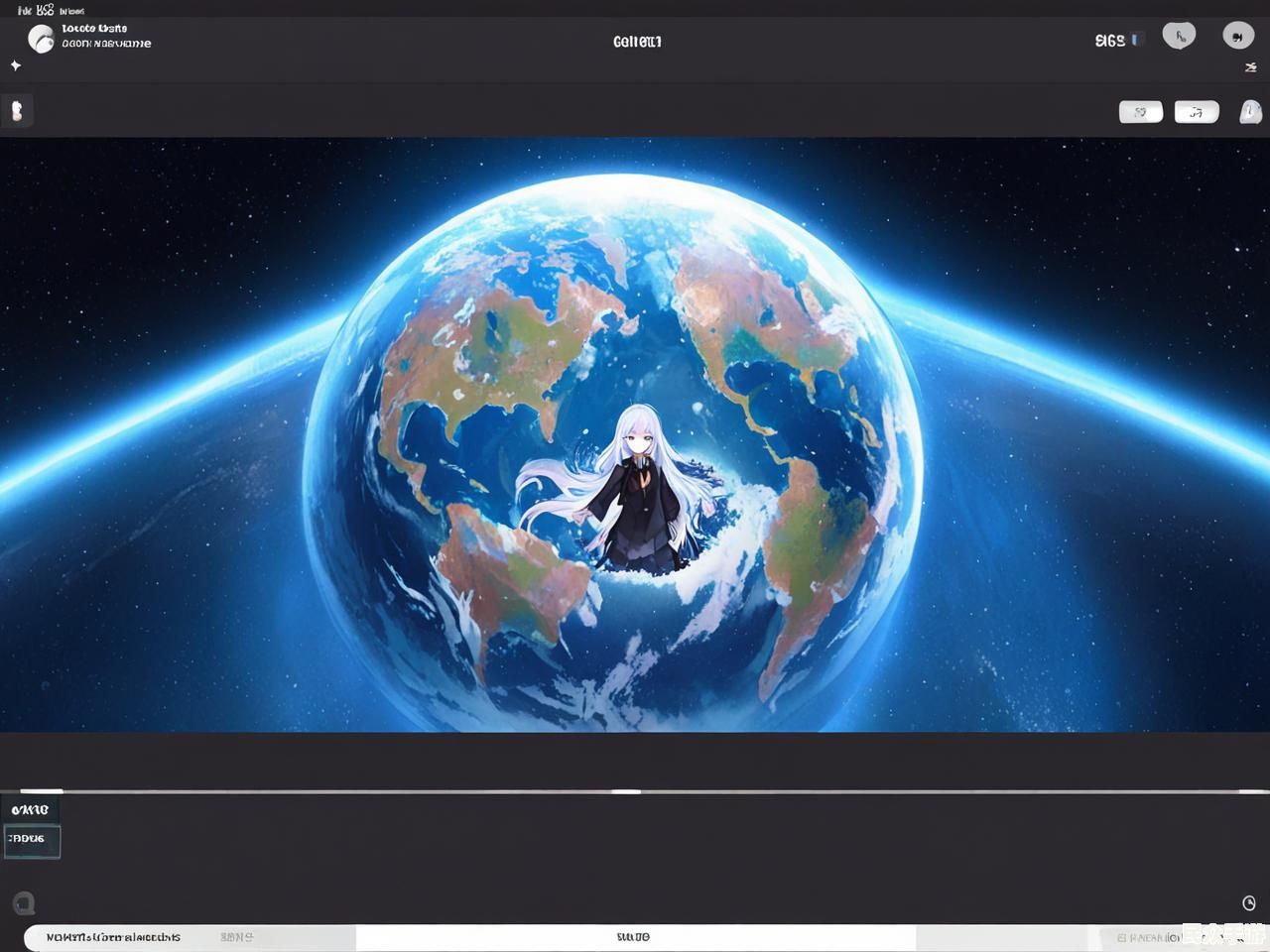Click the round profile avatar in the header

point(41,39)
